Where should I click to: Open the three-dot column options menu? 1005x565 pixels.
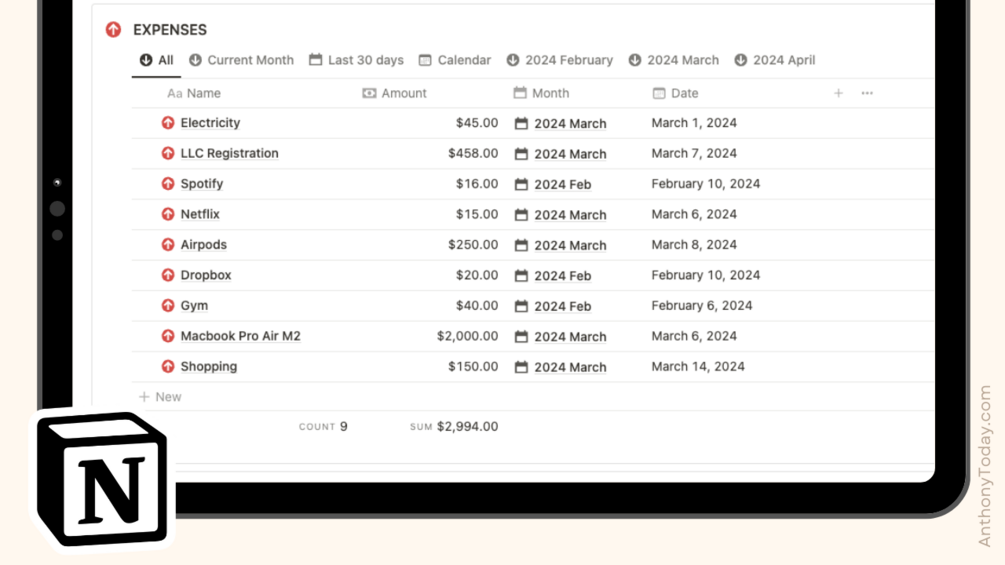[867, 93]
